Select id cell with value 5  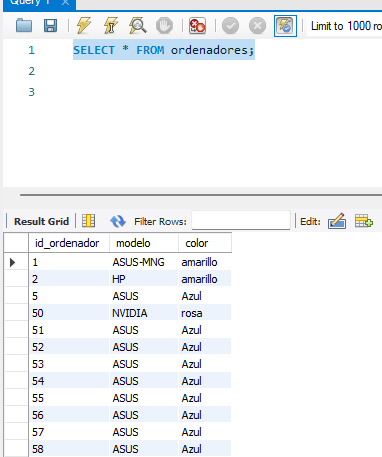(x=69, y=296)
